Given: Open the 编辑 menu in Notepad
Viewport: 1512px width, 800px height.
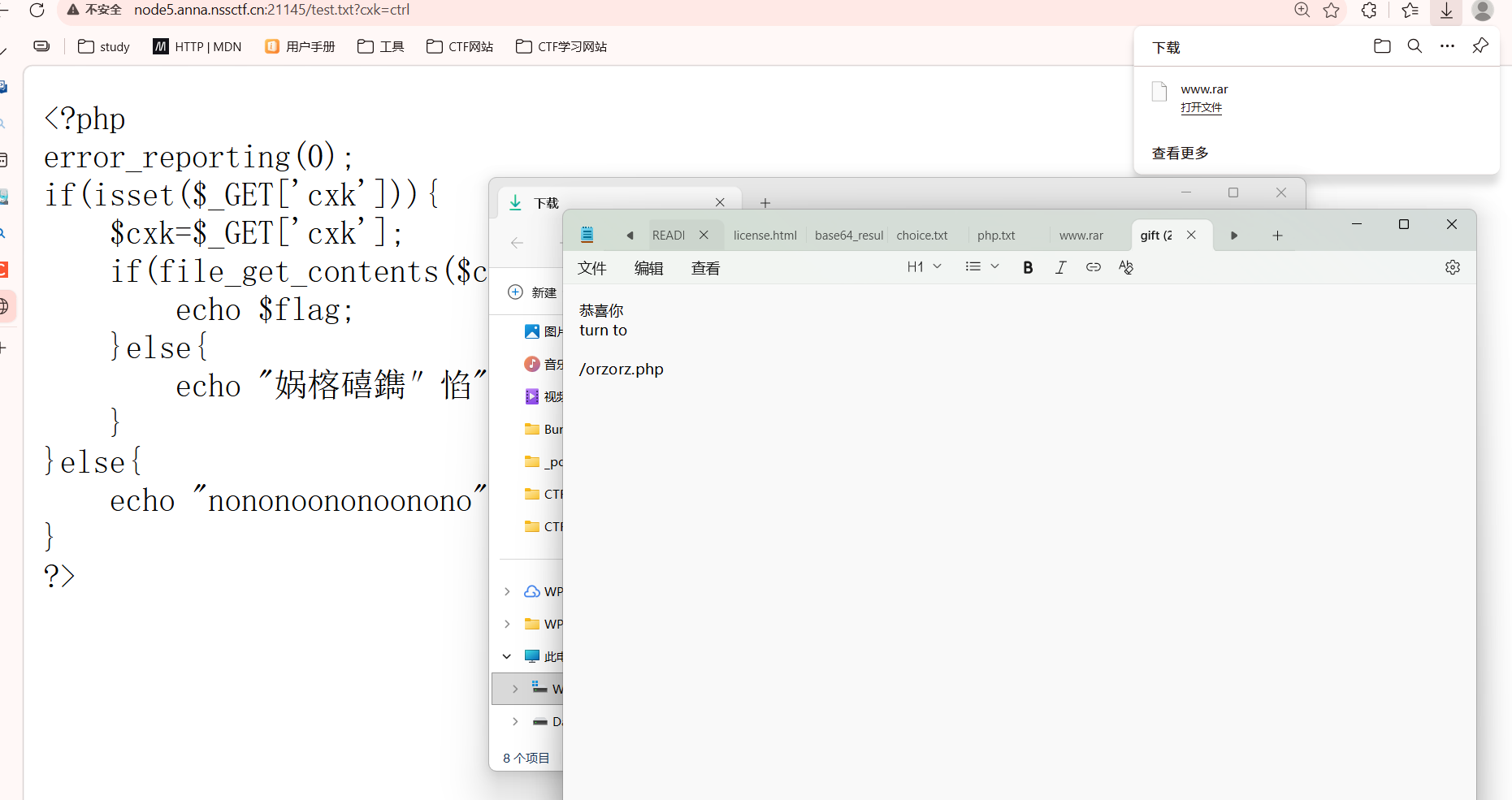Looking at the screenshot, I should click(x=648, y=269).
